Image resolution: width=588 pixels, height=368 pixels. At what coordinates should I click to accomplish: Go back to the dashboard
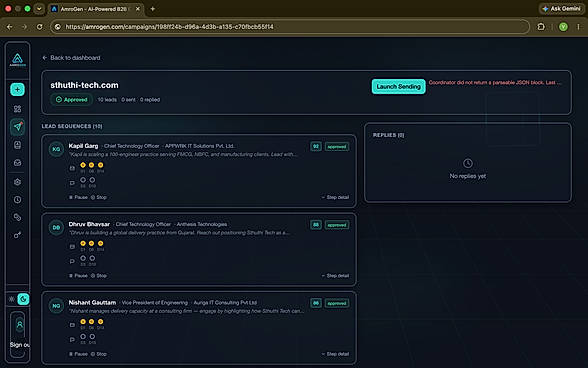click(x=71, y=58)
